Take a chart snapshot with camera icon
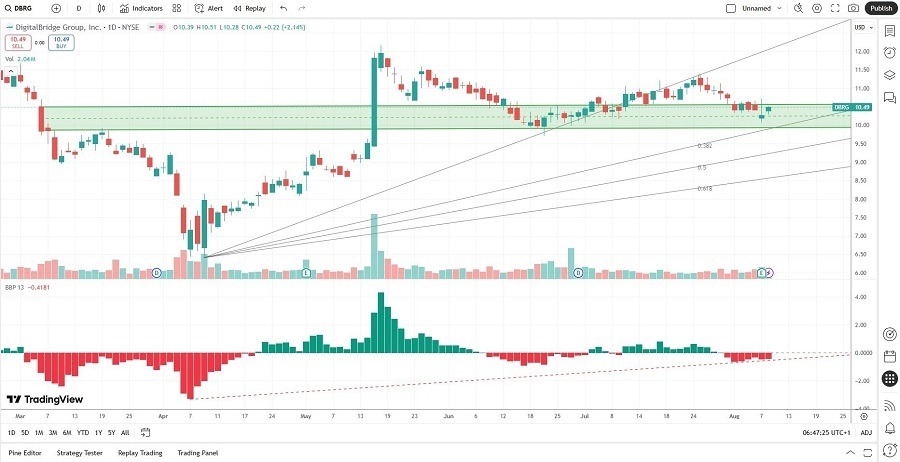Image resolution: width=900 pixels, height=462 pixels. tap(854, 9)
